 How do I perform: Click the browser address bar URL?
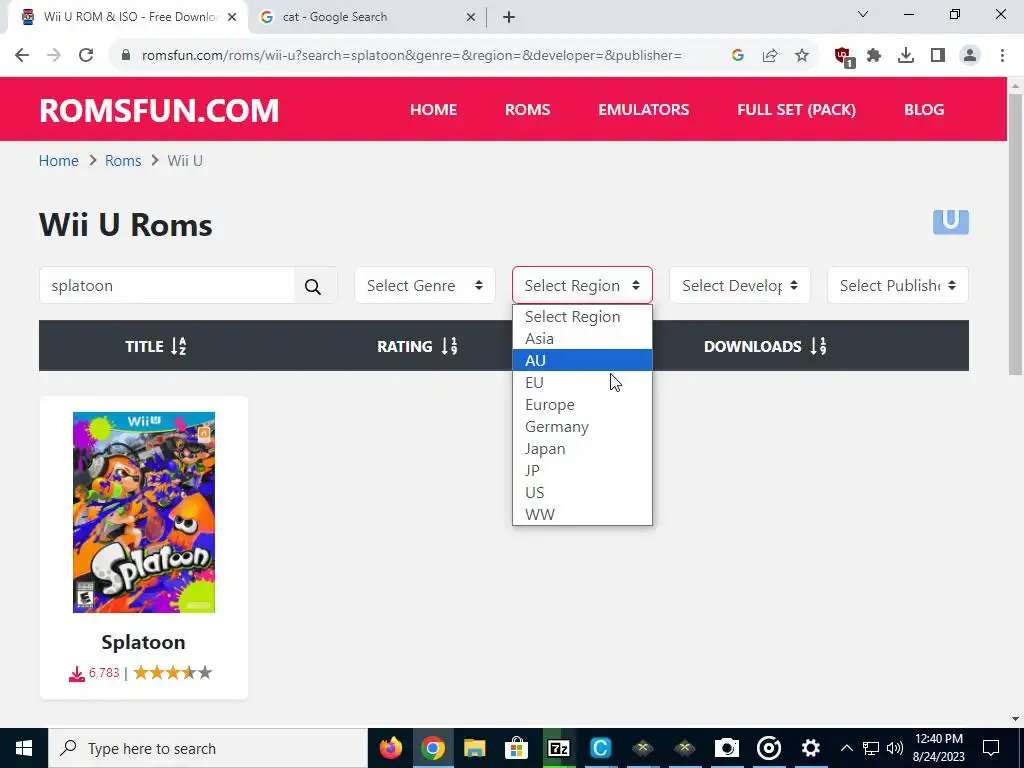click(x=411, y=56)
